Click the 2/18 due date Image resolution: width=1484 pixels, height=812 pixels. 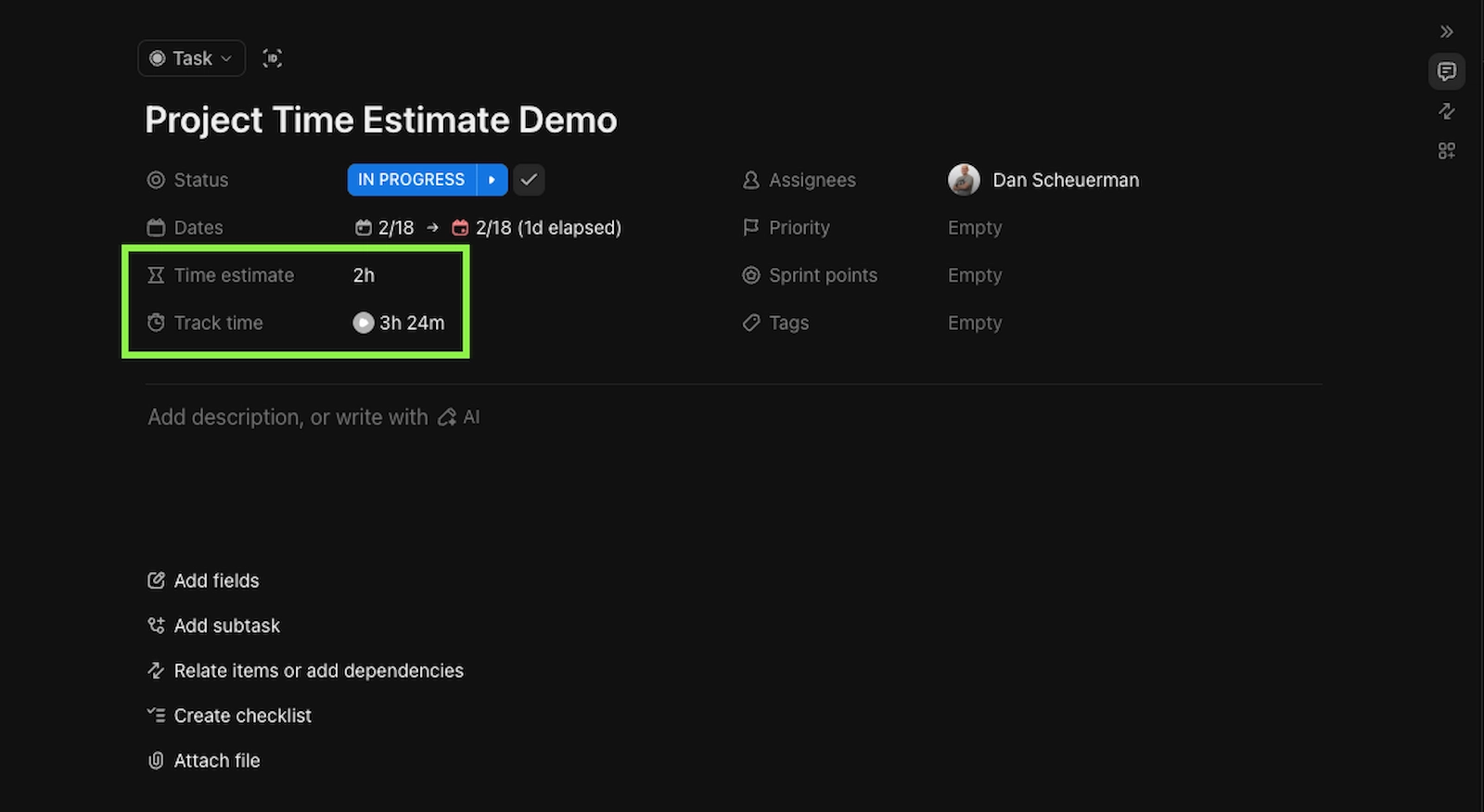tap(492, 228)
